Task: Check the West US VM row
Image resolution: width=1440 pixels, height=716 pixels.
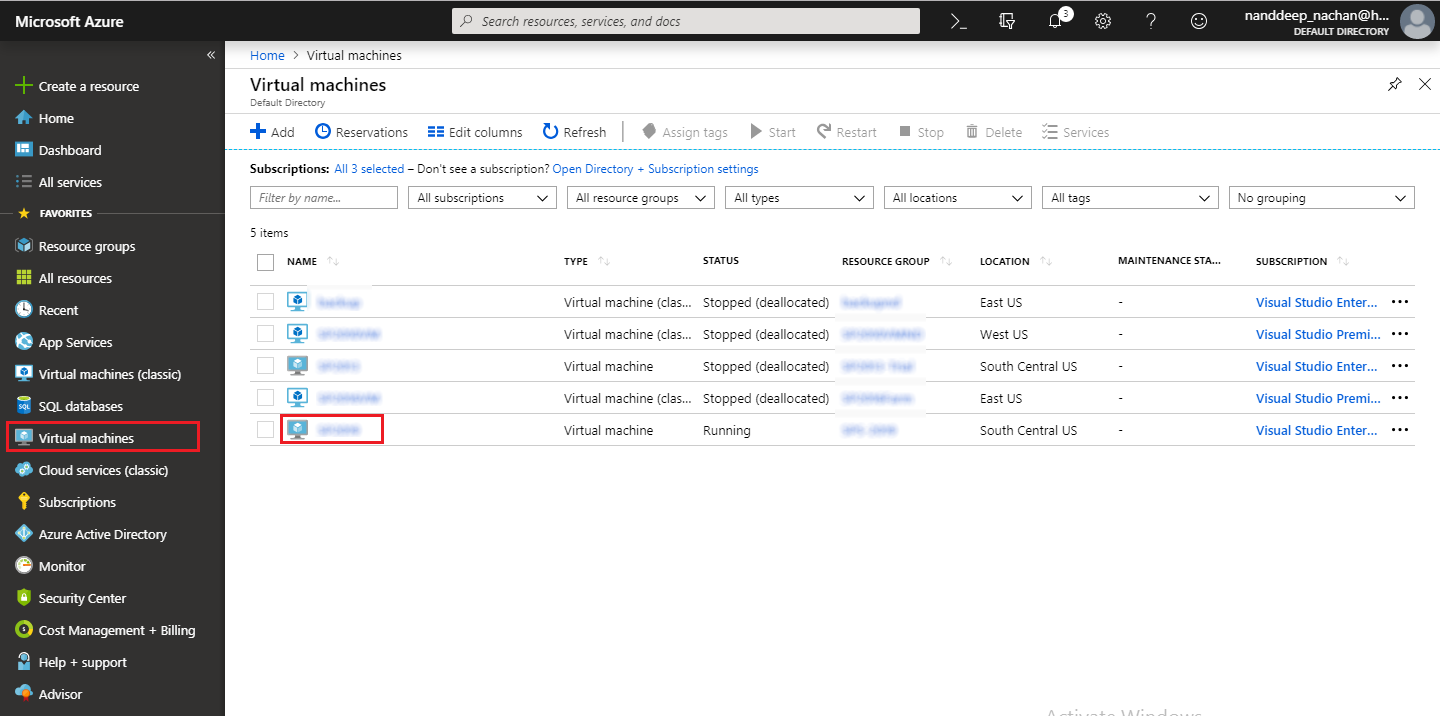Action: coord(265,334)
